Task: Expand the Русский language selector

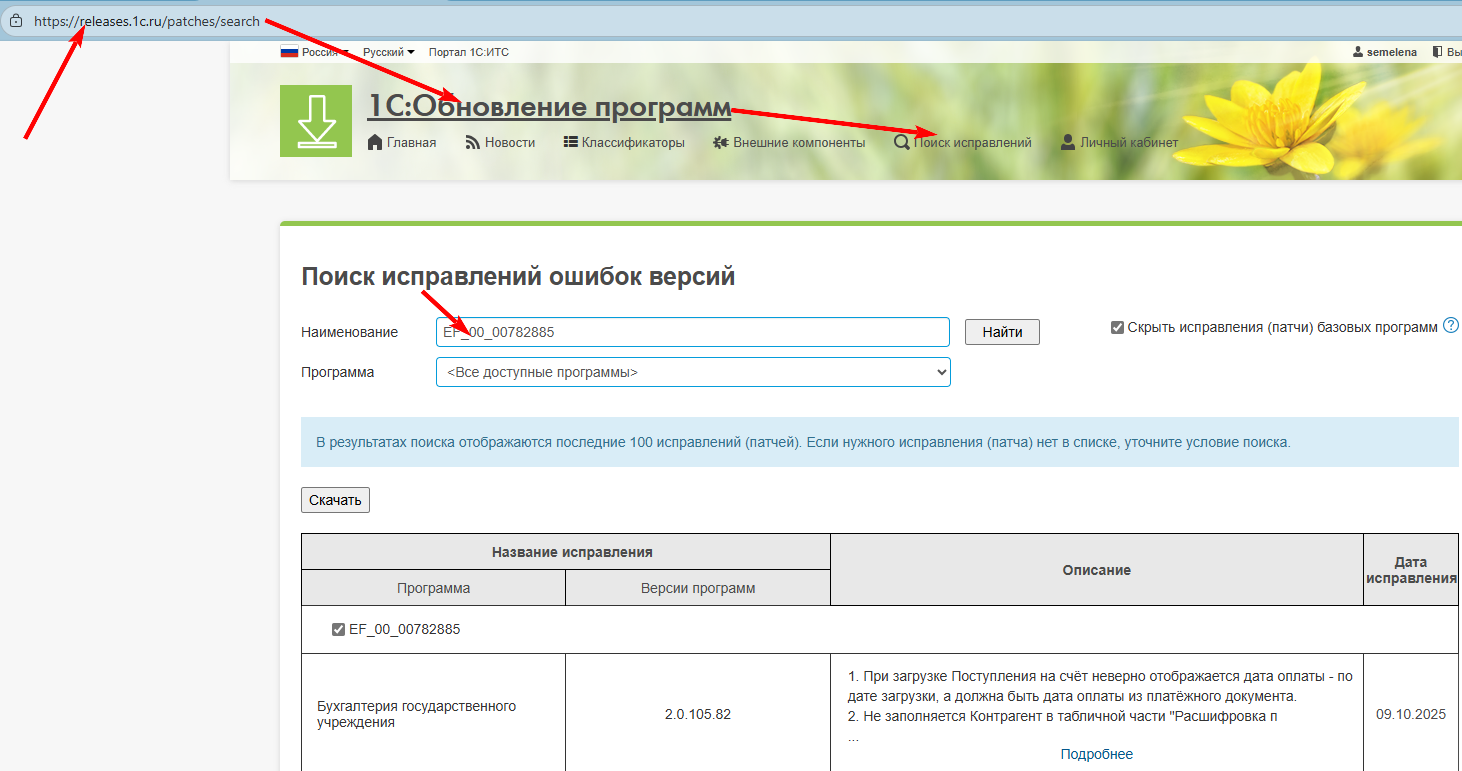Action: [x=388, y=52]
